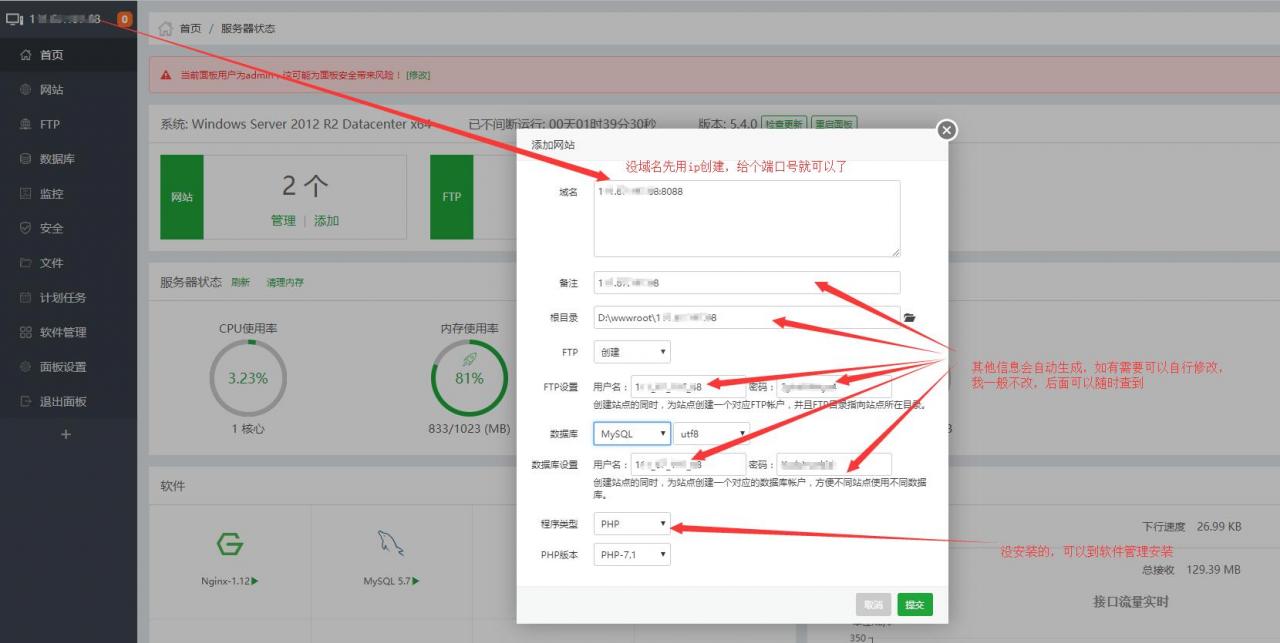Click the monitor icon at sidebar top
Image resolution: width=1280 pixels, height=643 pixels.
click(x=15, y=19)
